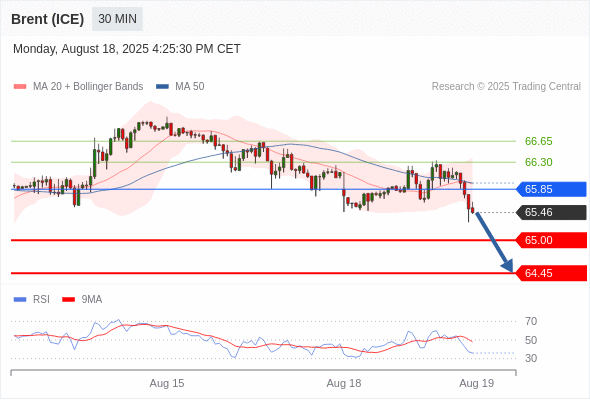Click the Brent (ICE) chart title
This screenshot has width=590, height=400.
[x=48, y=19]
